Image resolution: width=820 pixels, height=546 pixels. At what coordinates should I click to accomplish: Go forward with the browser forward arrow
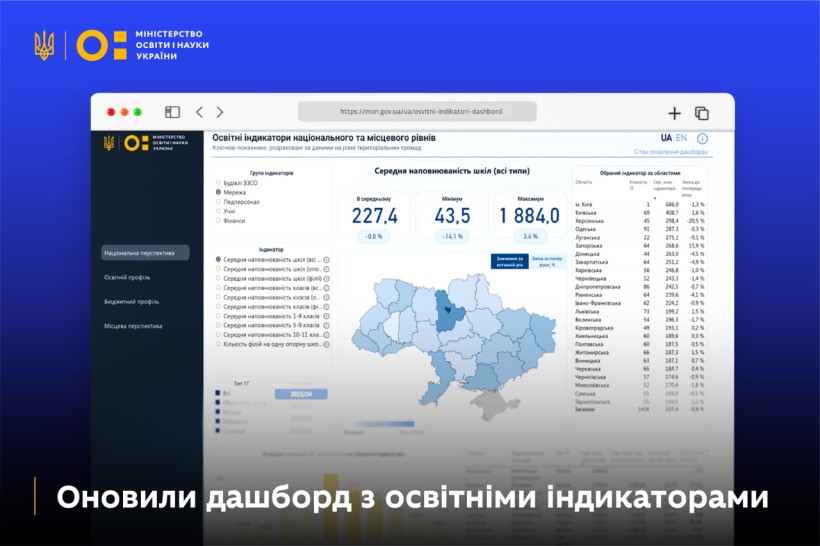click(220, 112)
